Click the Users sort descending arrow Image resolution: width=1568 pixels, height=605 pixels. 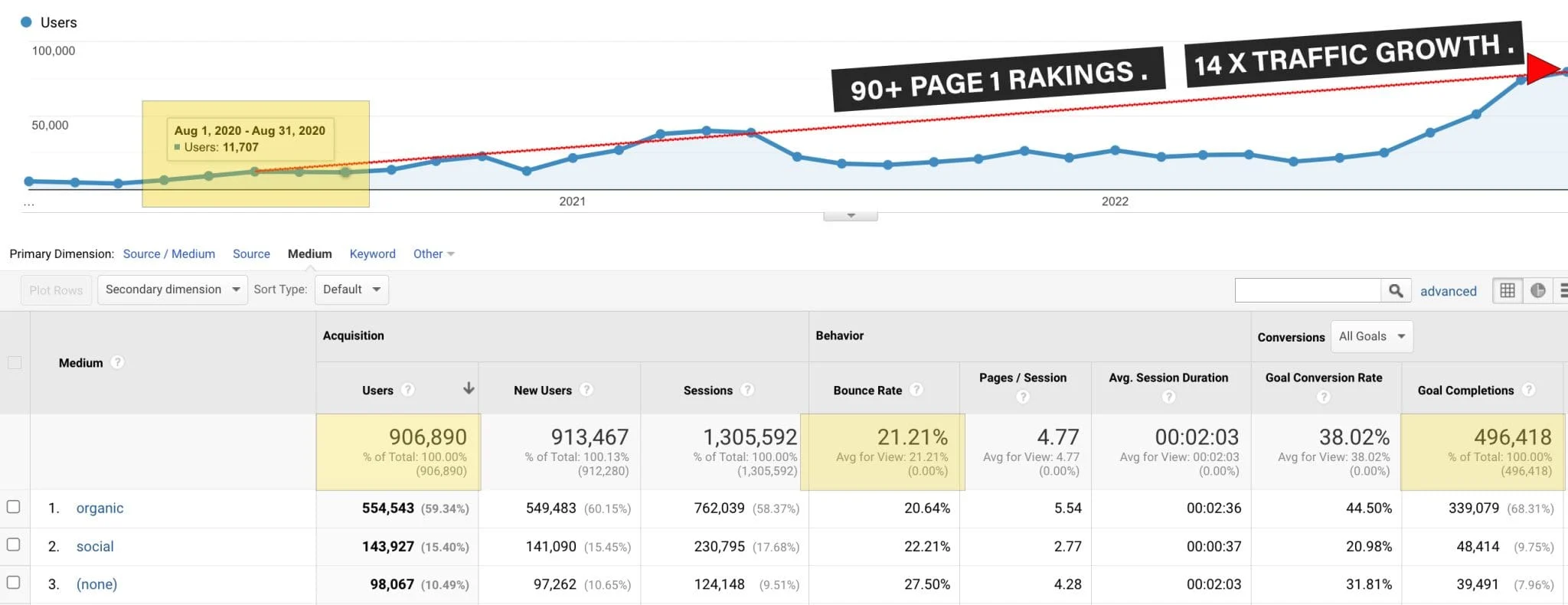469,389
